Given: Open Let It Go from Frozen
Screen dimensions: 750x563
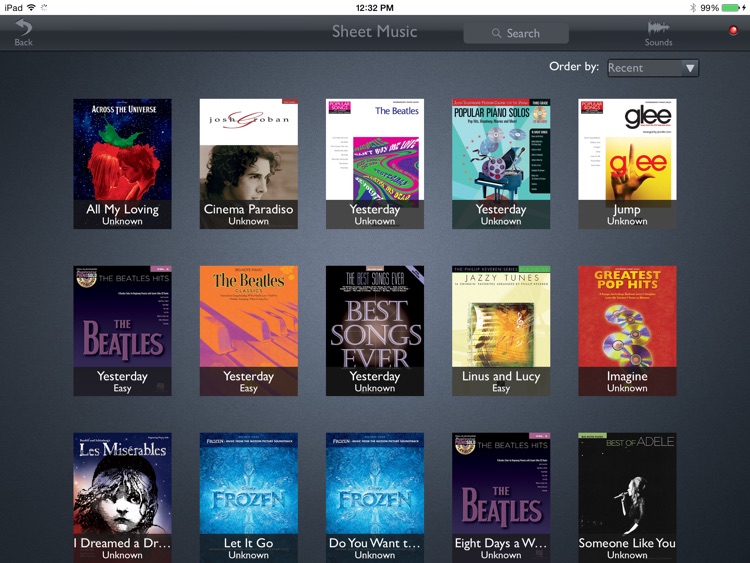Looking at the screenshot, I should pyautogui.click(x=249, y=497).
